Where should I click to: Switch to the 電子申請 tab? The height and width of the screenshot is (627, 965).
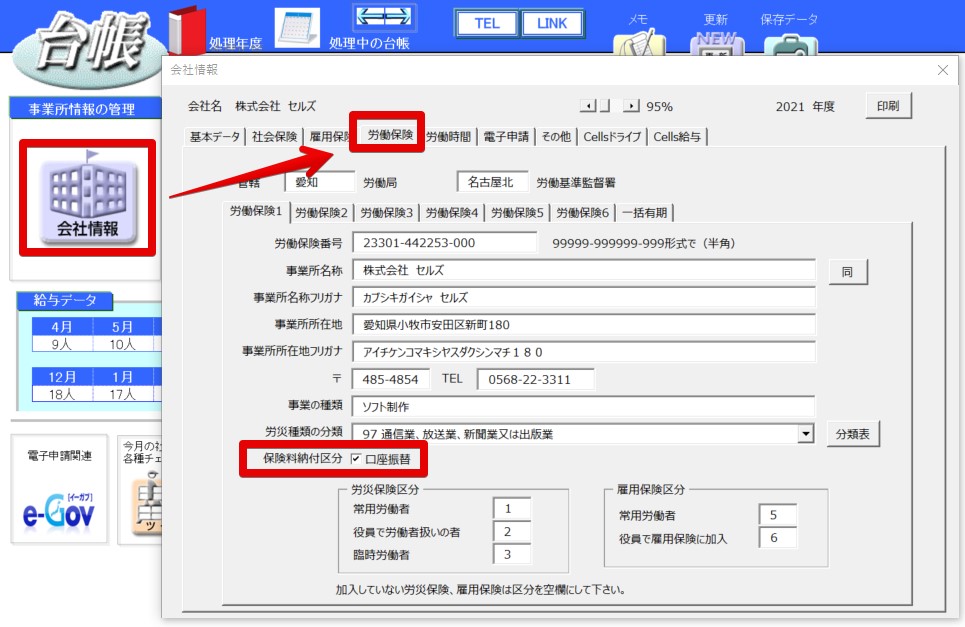click(506, 137)
